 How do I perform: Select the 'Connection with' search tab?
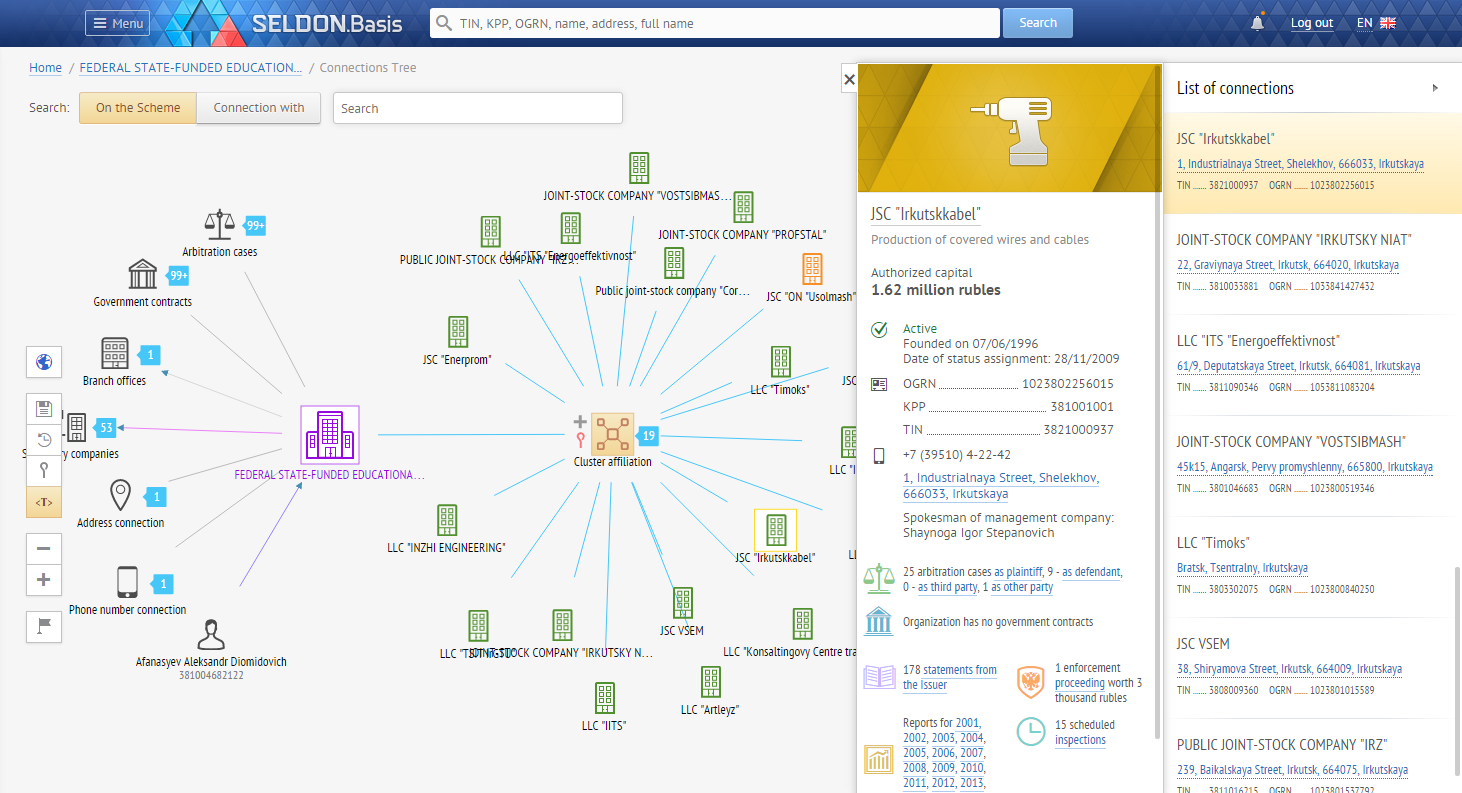pyautogui.click(x=259, y=108)
